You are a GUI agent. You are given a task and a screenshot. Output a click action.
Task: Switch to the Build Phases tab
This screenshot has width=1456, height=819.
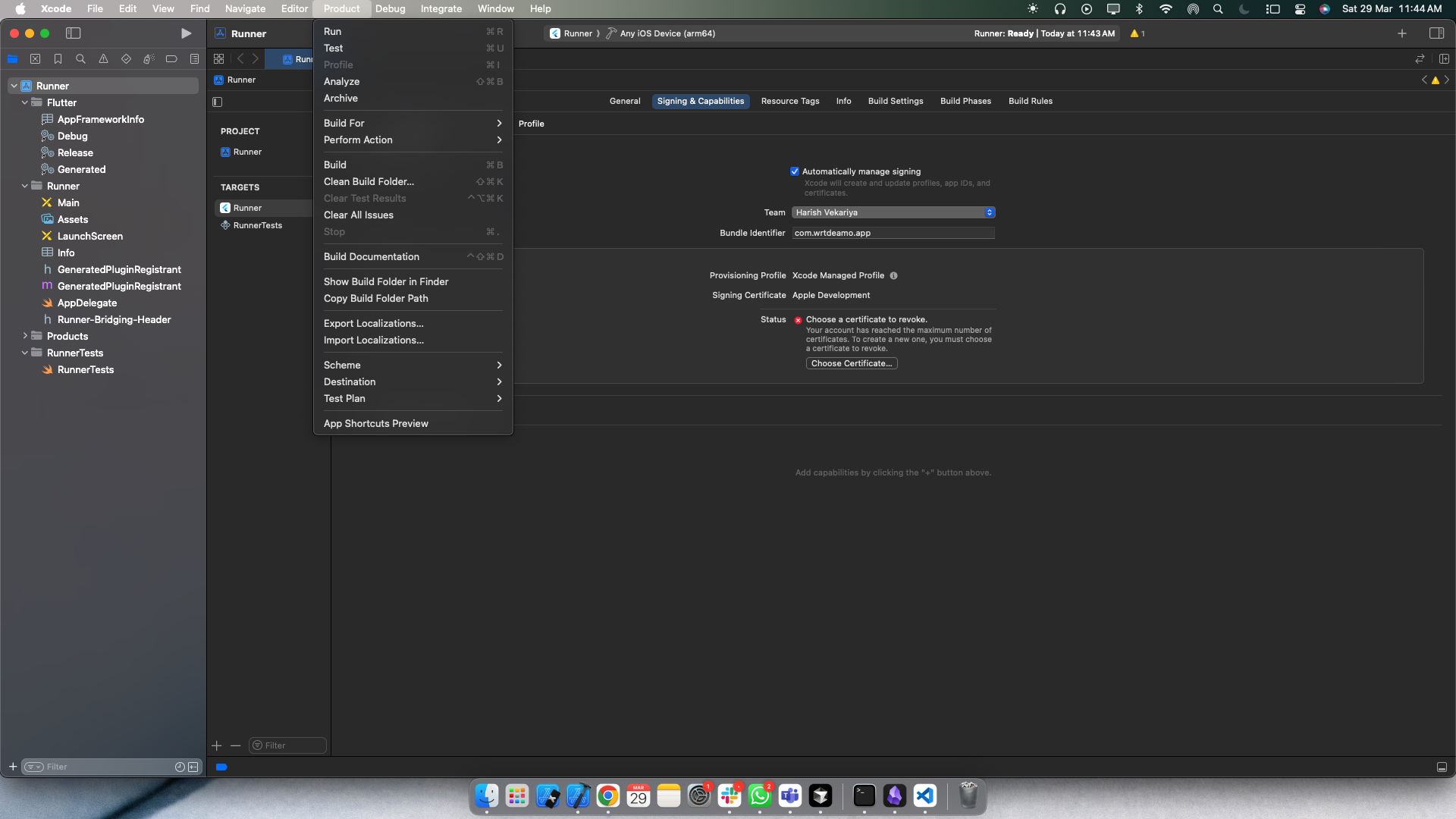[x=965, y=101]
